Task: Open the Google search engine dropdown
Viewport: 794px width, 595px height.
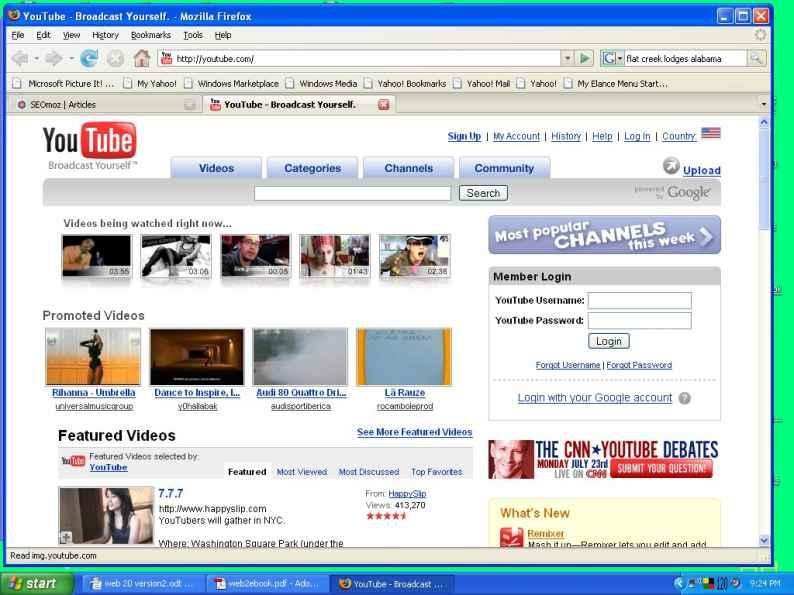Action: click(x=611, y=59)
